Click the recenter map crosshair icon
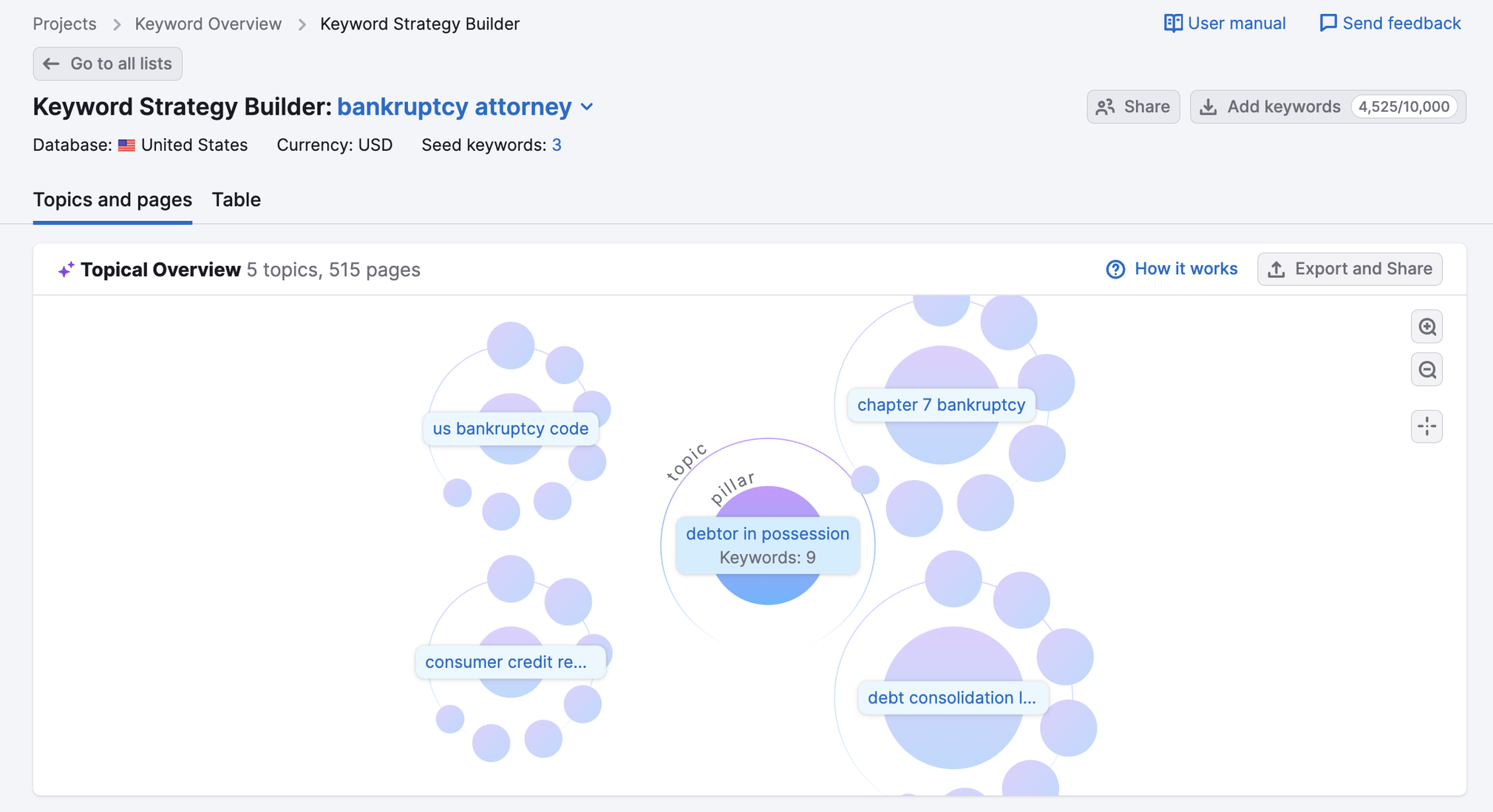Screen dimensions: 1493x812 1426,426
